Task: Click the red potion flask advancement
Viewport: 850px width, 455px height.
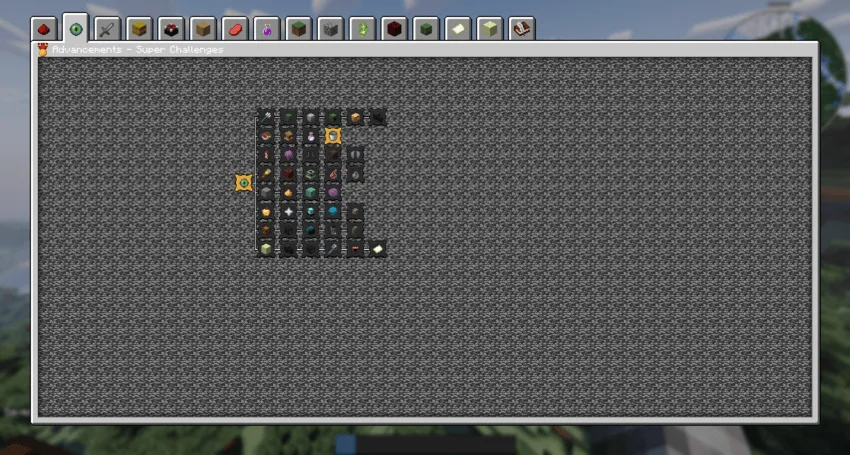Action: pos(333,174)
